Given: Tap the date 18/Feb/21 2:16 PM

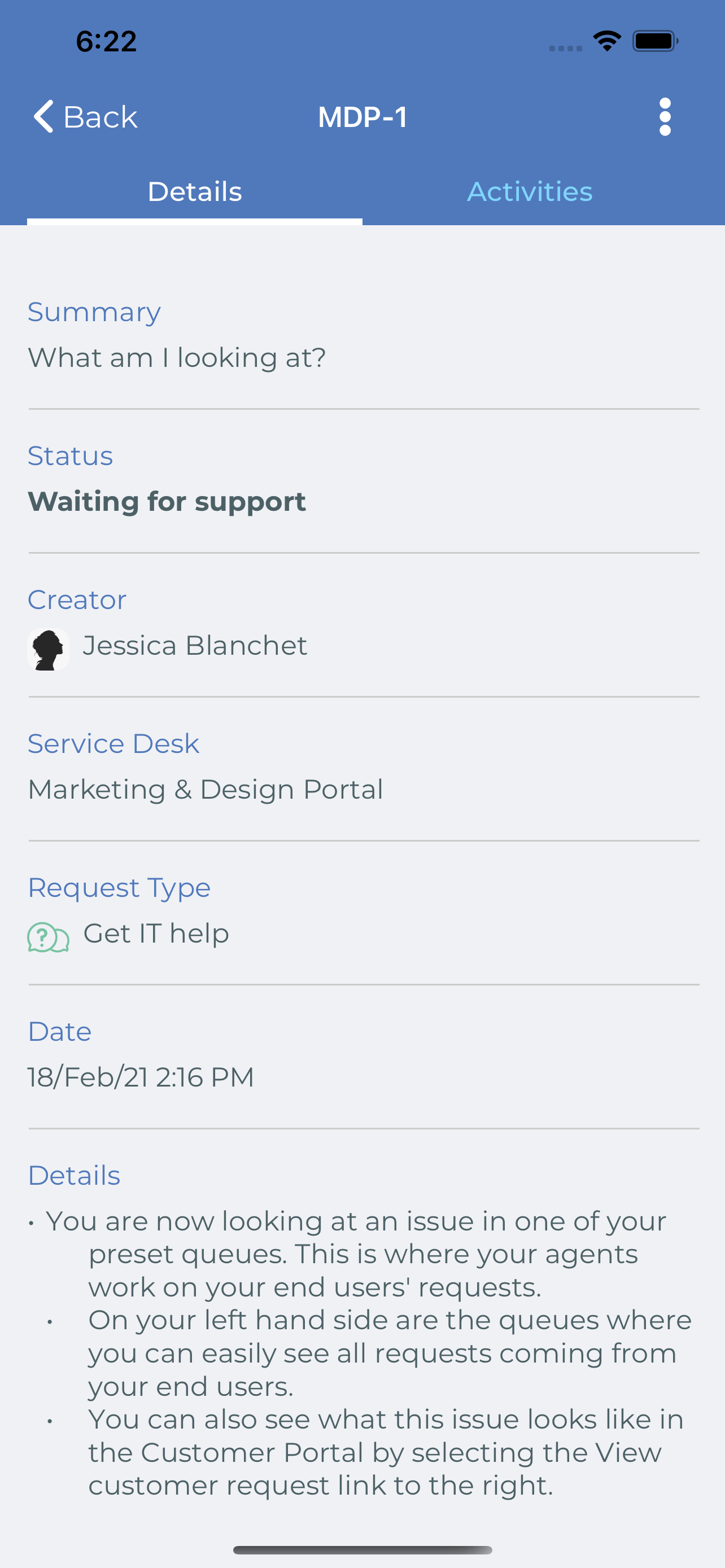Looking at the screenshot, I should (141, 1077).
